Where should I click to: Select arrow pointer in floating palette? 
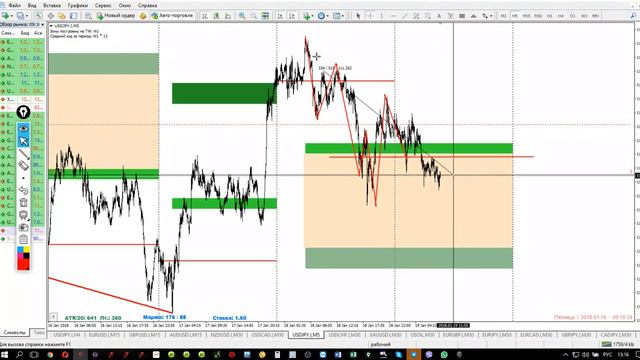tap(23, 141)
